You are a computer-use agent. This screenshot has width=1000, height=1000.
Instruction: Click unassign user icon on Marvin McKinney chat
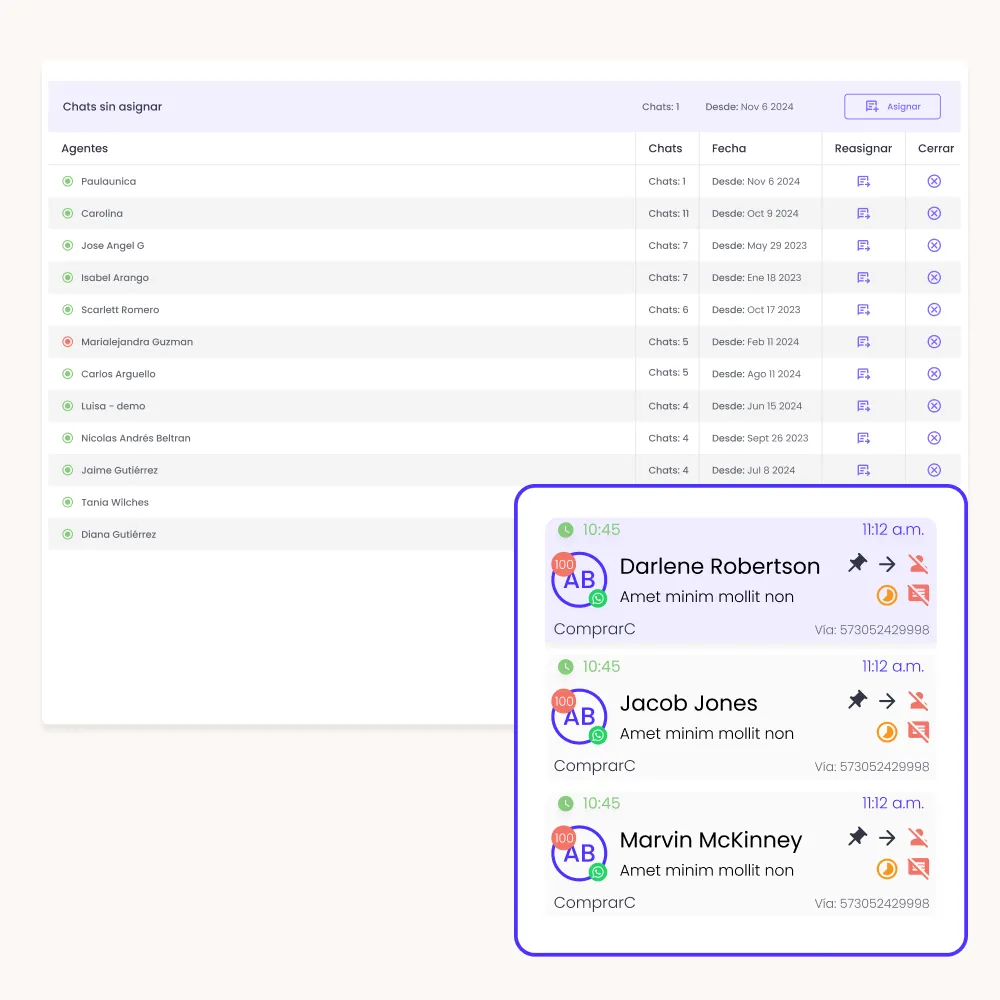918,838
